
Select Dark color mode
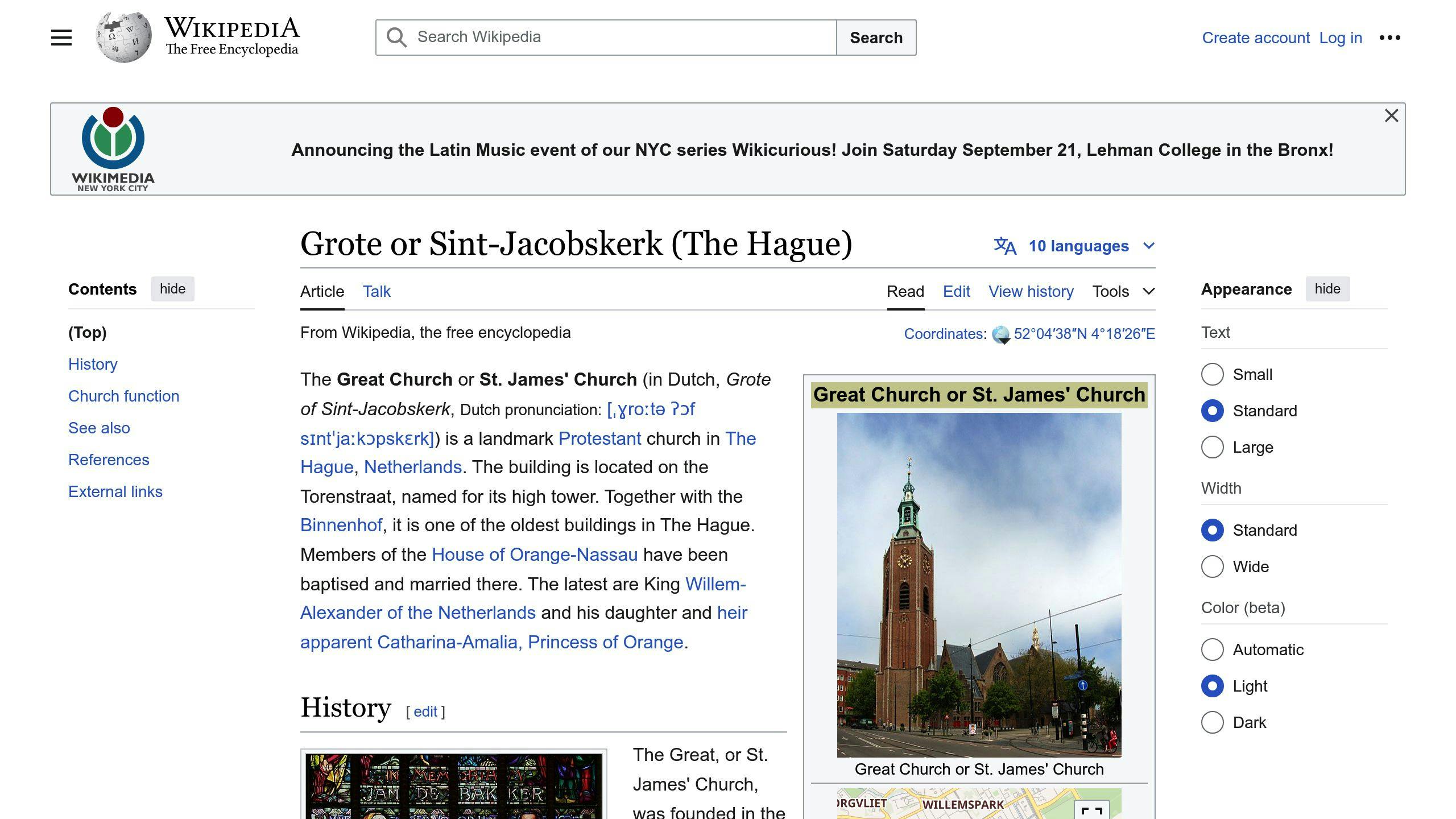(1212, 722)
